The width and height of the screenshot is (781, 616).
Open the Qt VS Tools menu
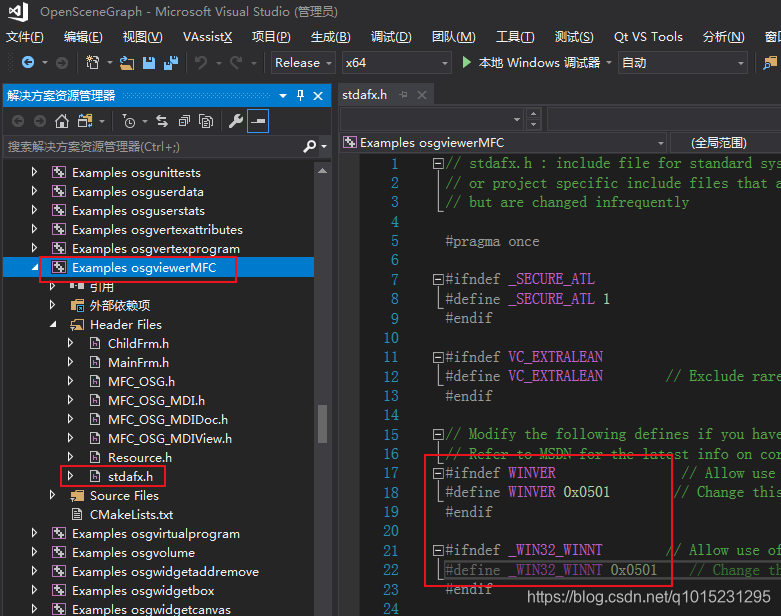click(648, 37)
